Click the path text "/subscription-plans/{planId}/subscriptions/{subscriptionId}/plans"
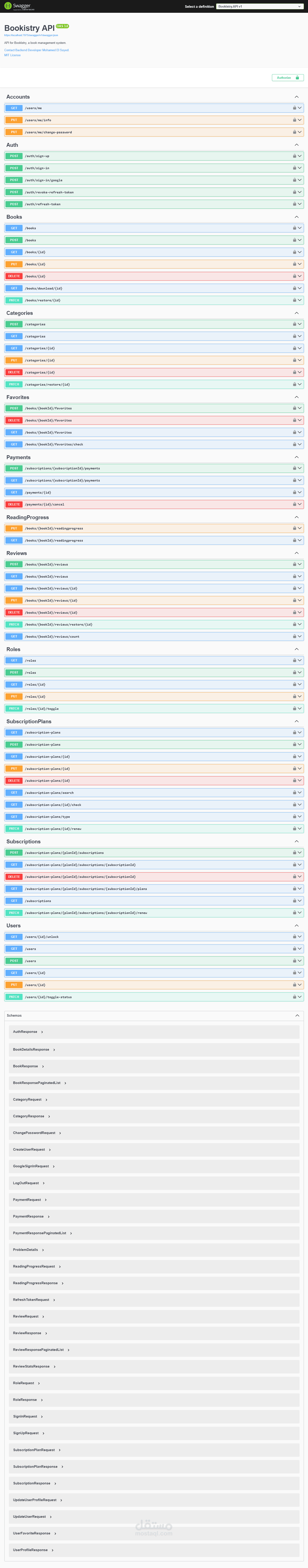The height and width of the screenshot is (1568, 308). coord(86,889)
